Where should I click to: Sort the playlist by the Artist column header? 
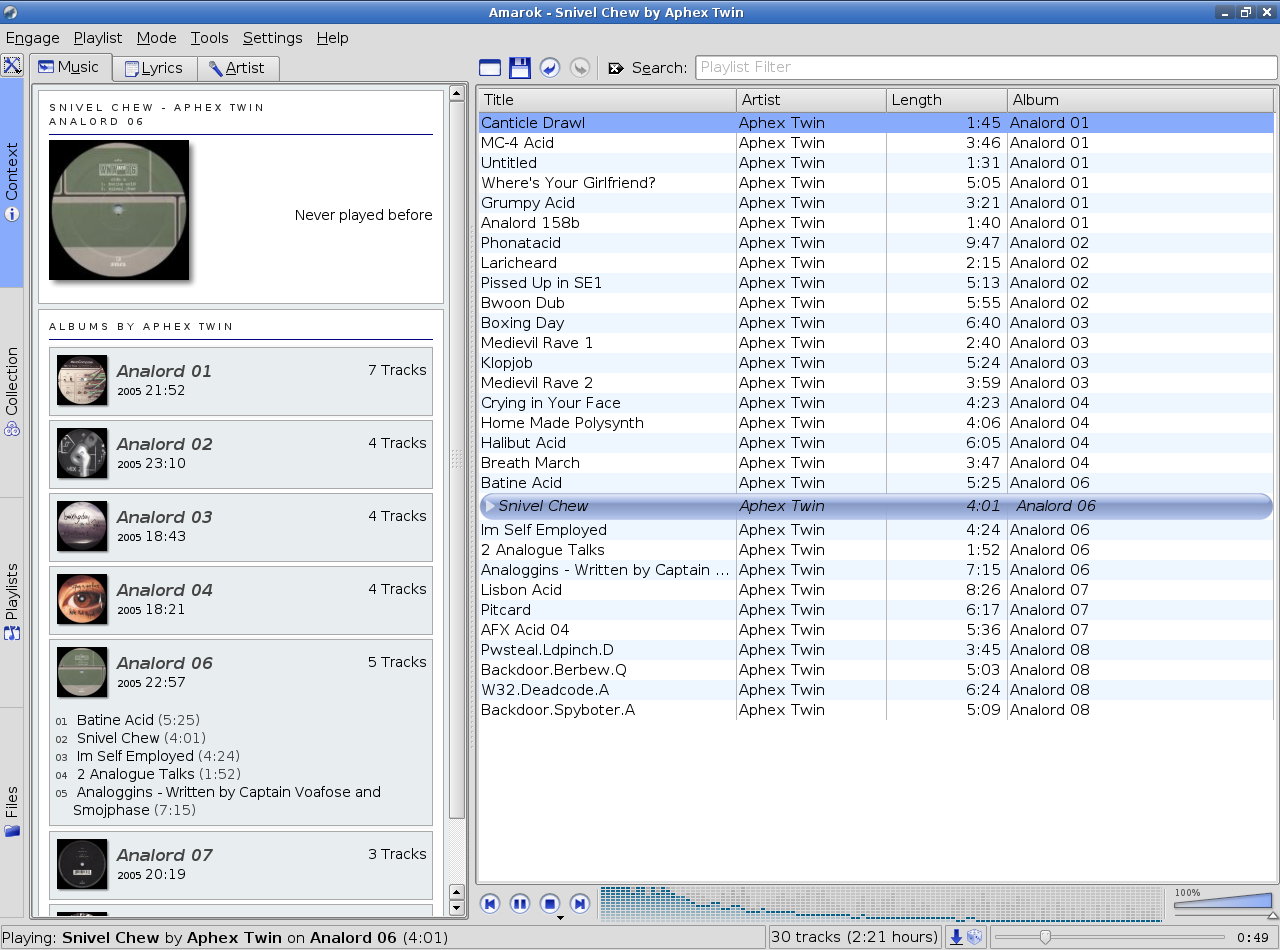[811, 100]
